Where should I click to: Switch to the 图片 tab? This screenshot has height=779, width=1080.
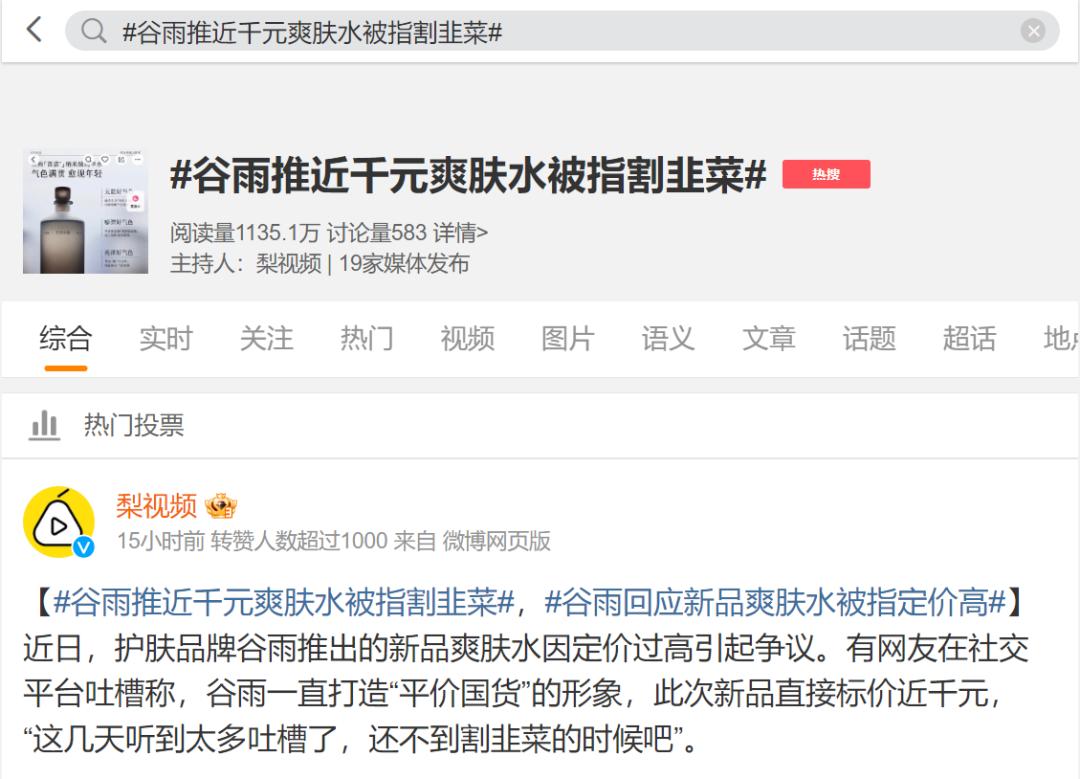coord(568,339)
